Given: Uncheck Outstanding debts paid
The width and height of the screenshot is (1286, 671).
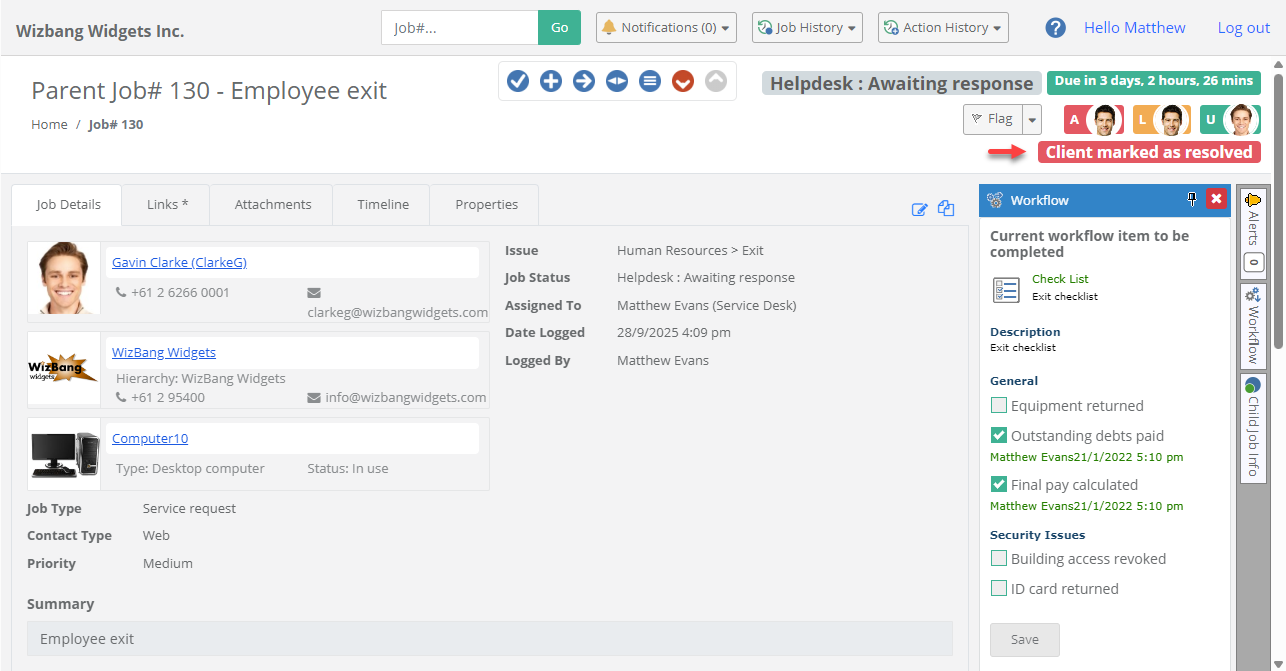Looking at the screenshot, I should (999, 436).
